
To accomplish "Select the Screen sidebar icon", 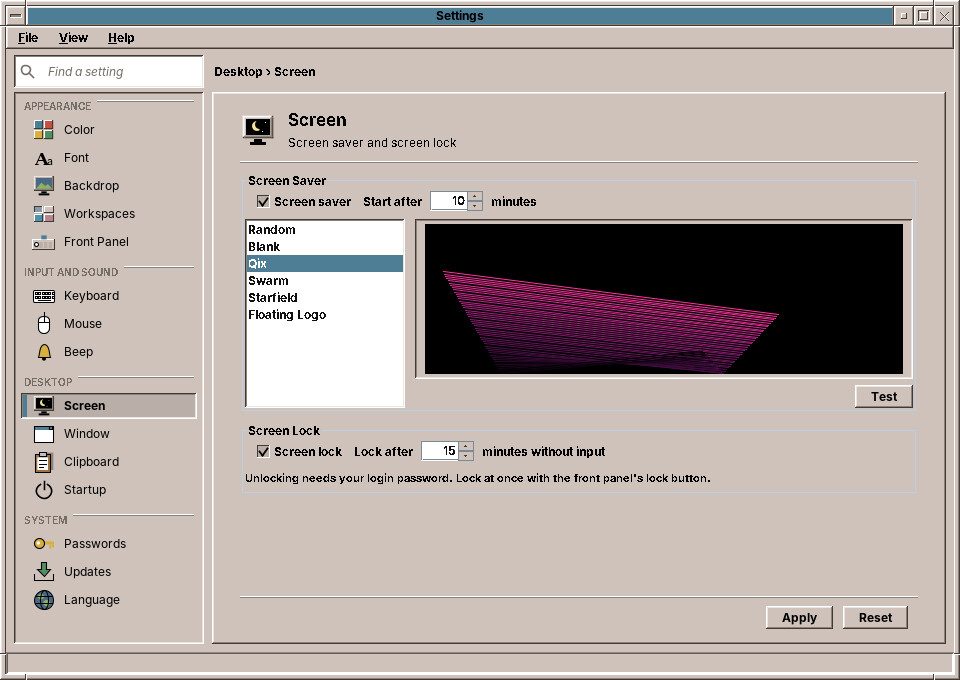I will [x=43, y=406].
